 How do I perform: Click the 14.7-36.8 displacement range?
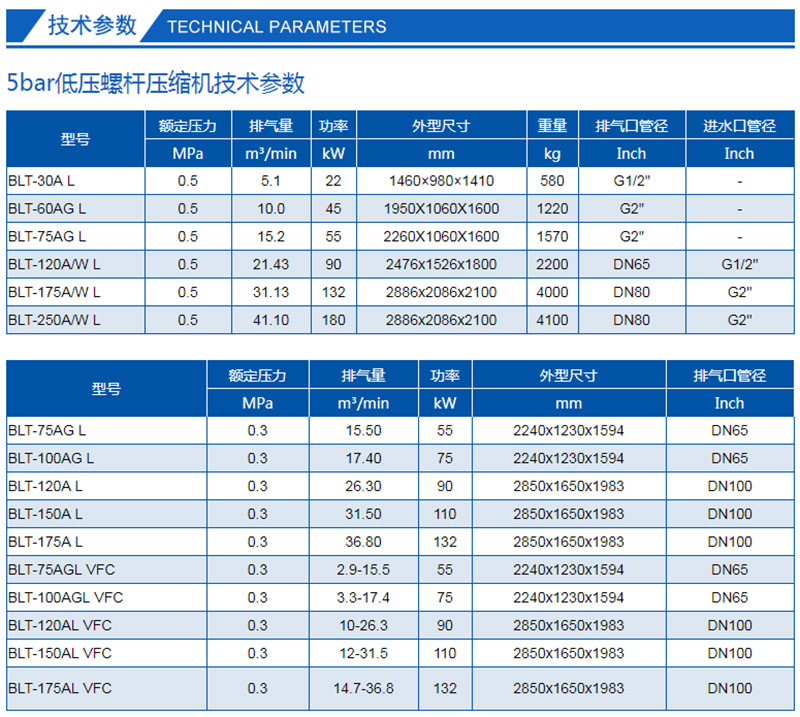[363, 688]
